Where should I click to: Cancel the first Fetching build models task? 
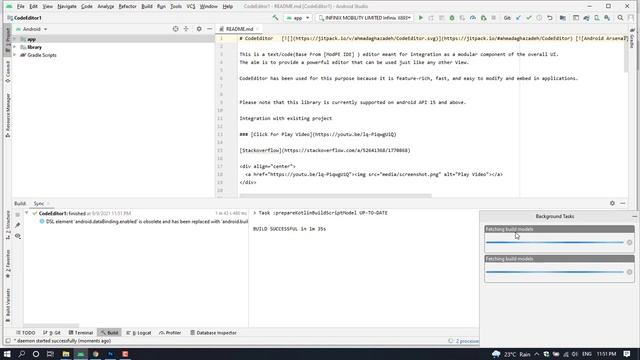tap(629, 242)
